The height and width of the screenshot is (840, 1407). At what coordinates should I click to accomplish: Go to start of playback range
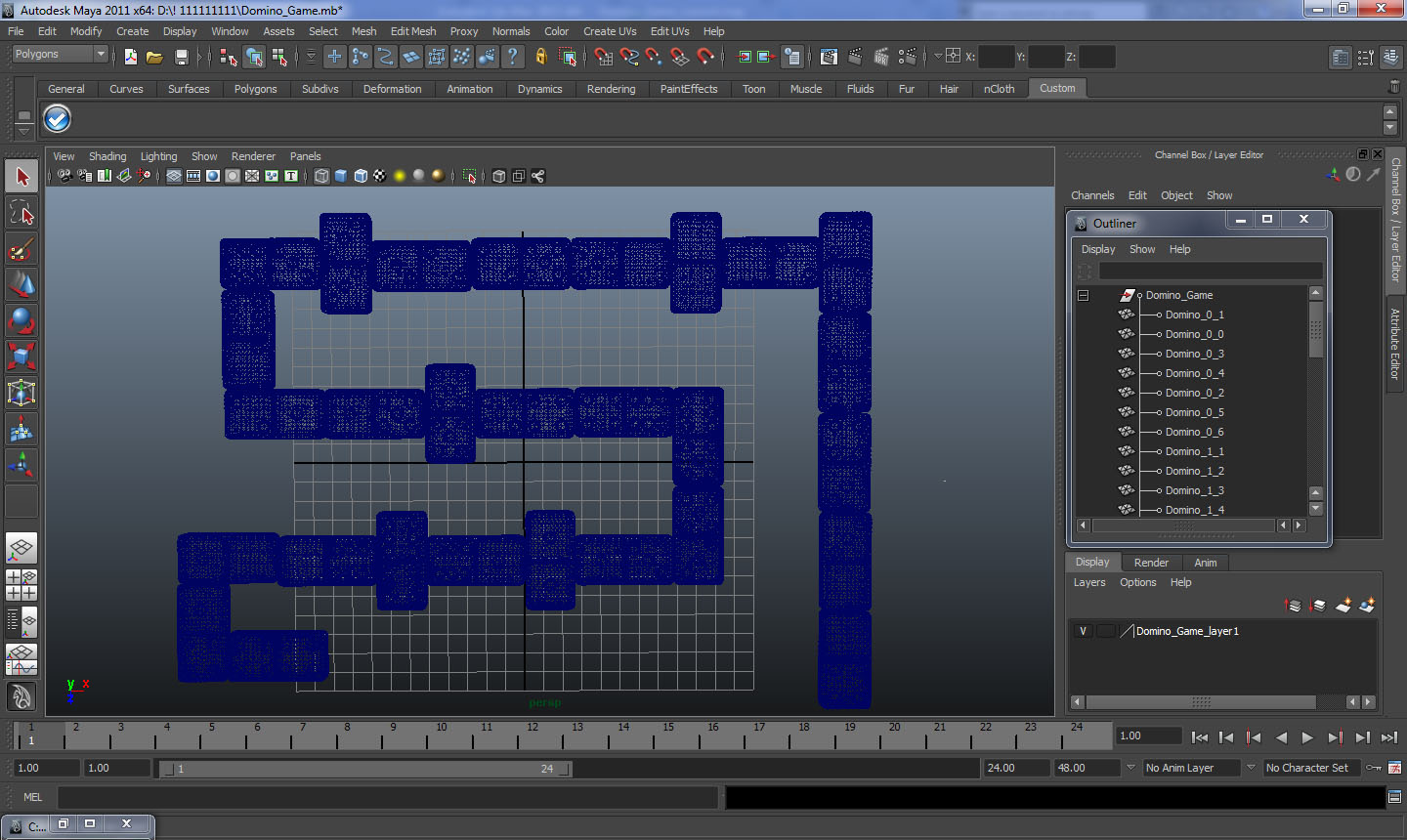click(1200, 737)
